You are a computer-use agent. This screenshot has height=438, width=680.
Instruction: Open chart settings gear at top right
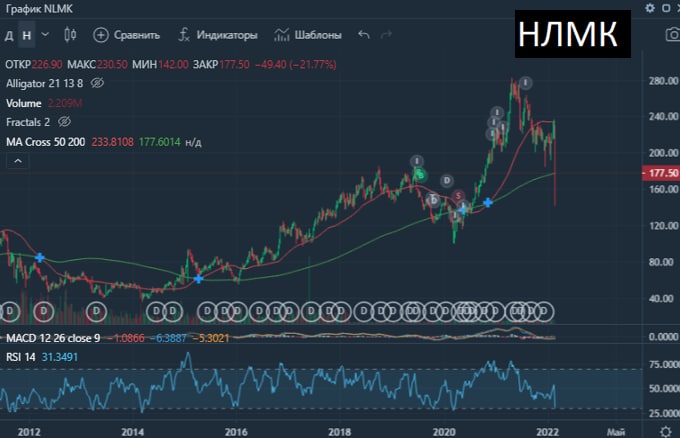(x=650, y=8)
